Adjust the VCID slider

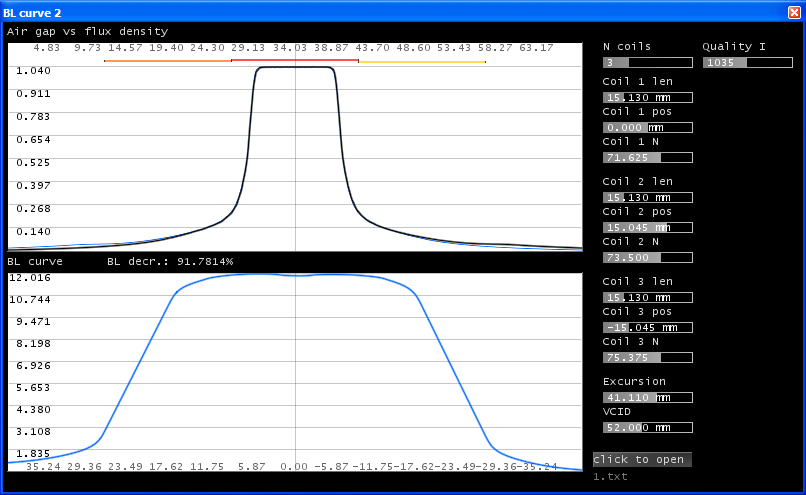click(648, 428)
